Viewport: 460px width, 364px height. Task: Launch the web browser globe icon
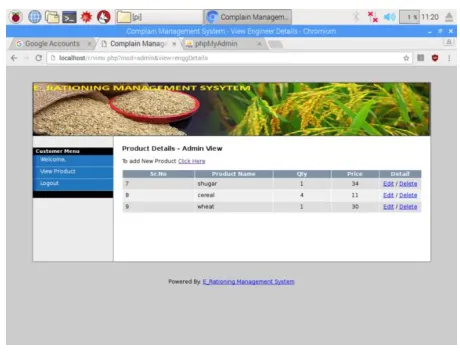(34, 17)
